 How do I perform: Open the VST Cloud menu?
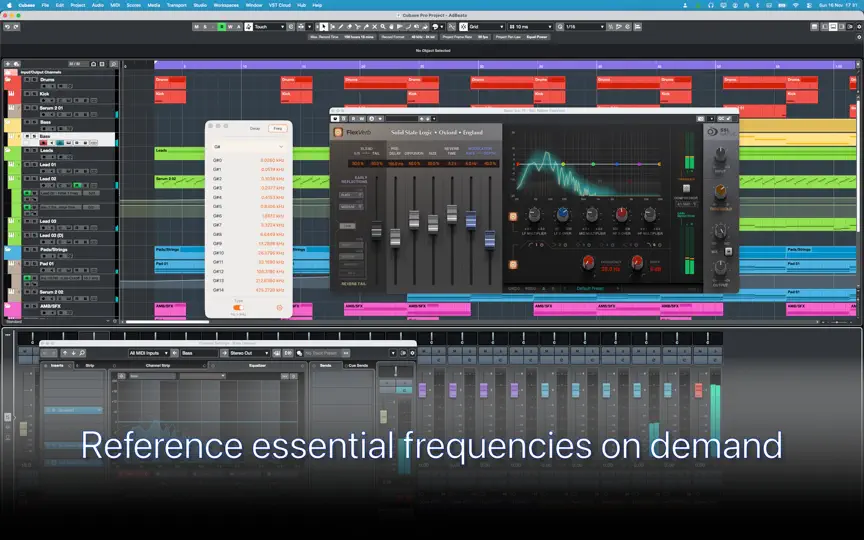click(279, 5)
